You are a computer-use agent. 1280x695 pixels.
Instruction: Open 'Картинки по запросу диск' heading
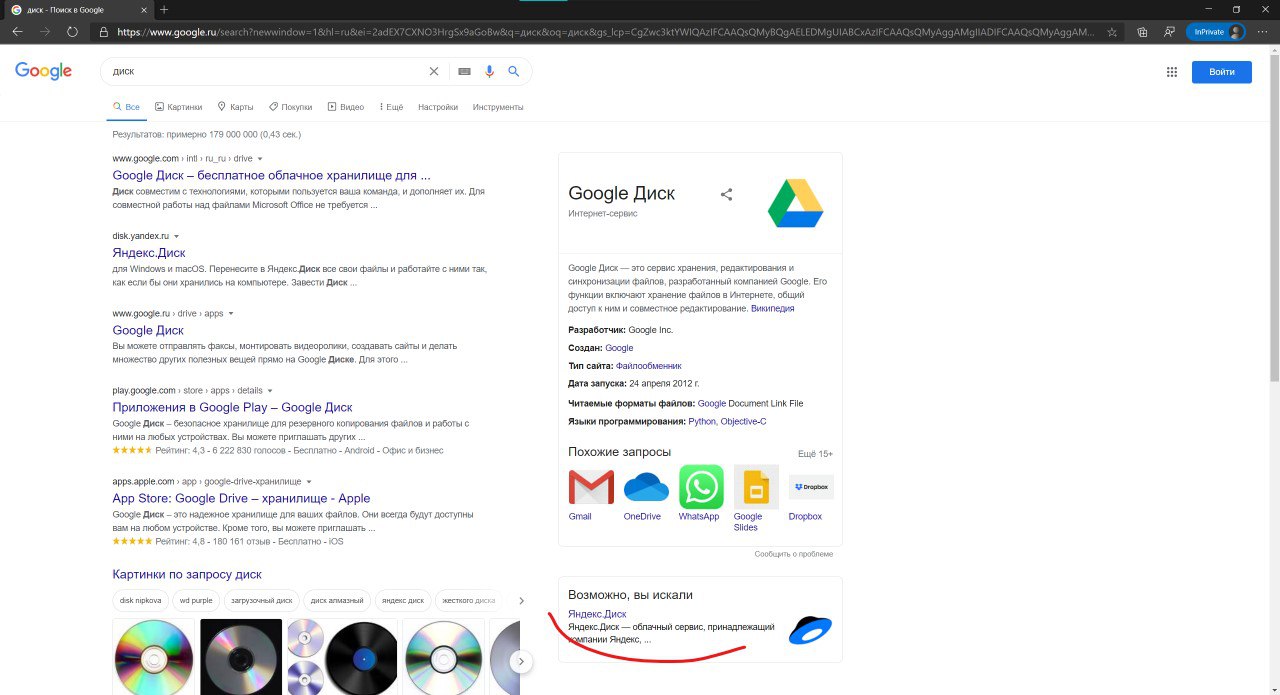click(187, 574)
